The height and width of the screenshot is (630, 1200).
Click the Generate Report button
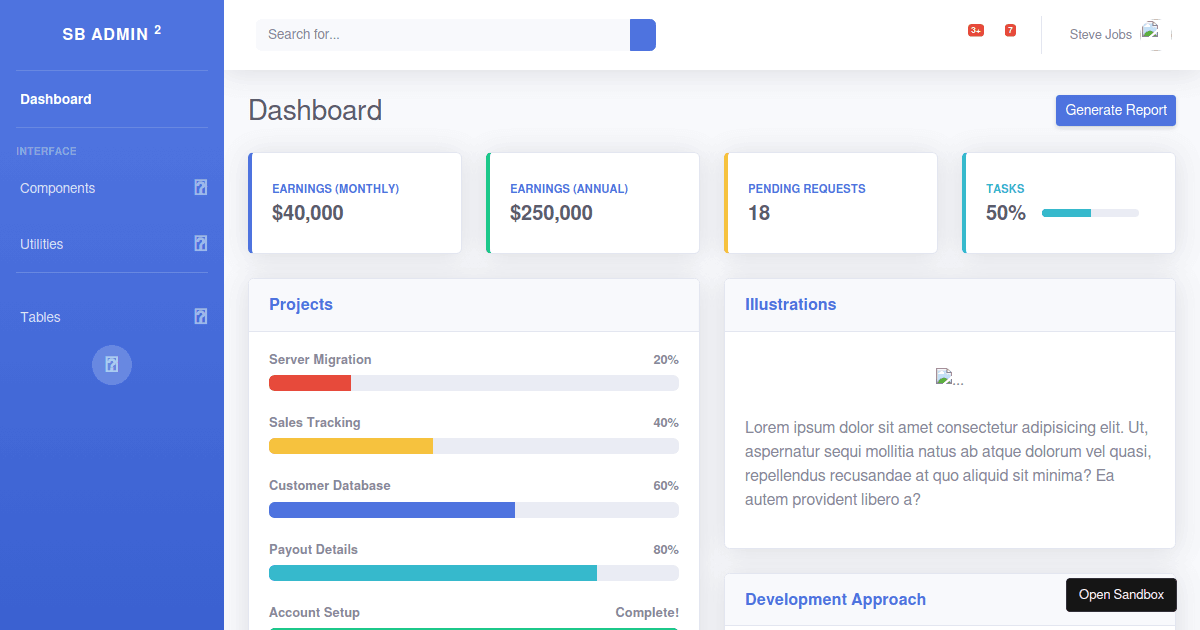tap(1115, 110)
